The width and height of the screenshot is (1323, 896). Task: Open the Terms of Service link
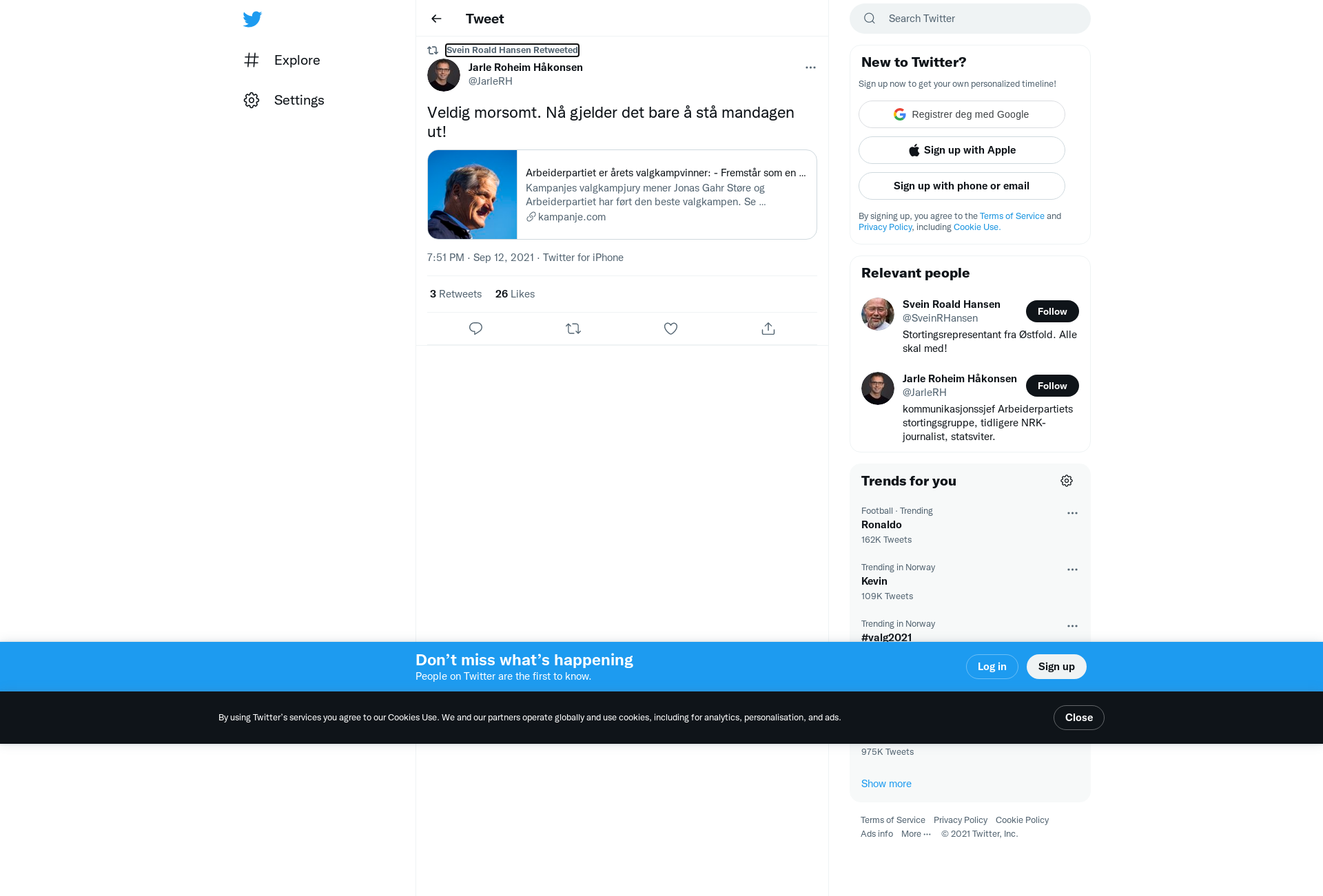point(893,820)
